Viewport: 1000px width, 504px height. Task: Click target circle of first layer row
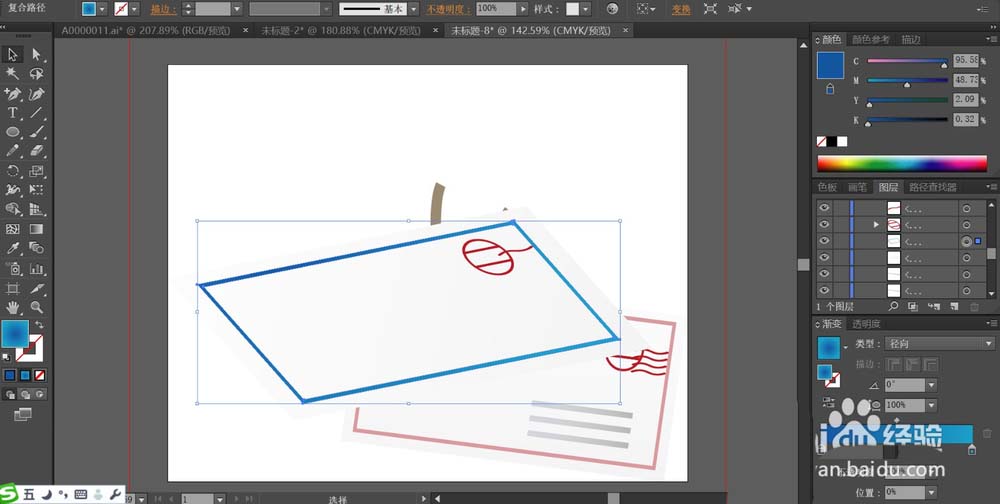click(x=966, y=208)
